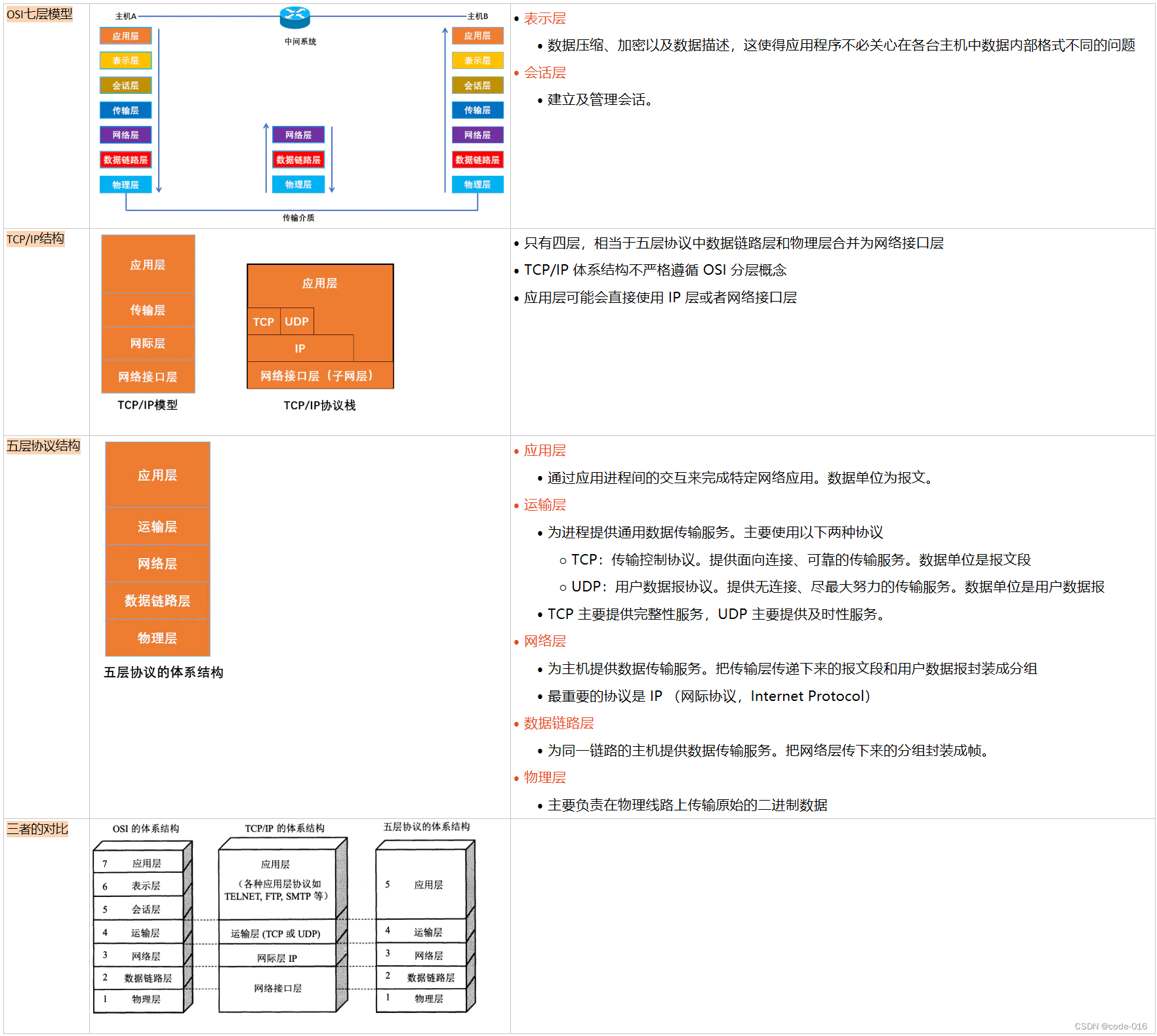Click Host A's blue 传输层 box
The height and width of the screenshot is (1036, 1157).
[x=125, y=110]
